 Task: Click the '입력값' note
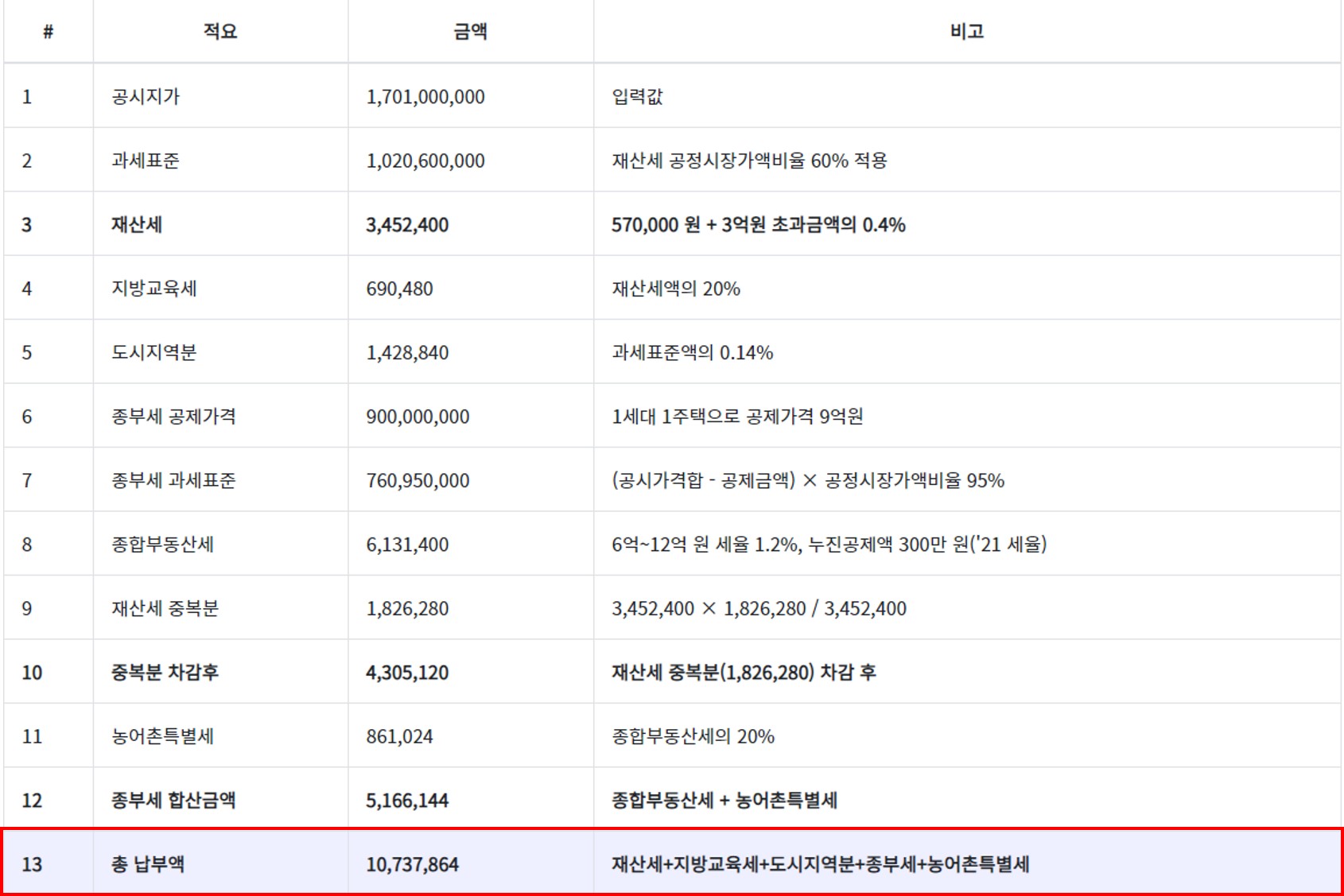coord(637,96)
